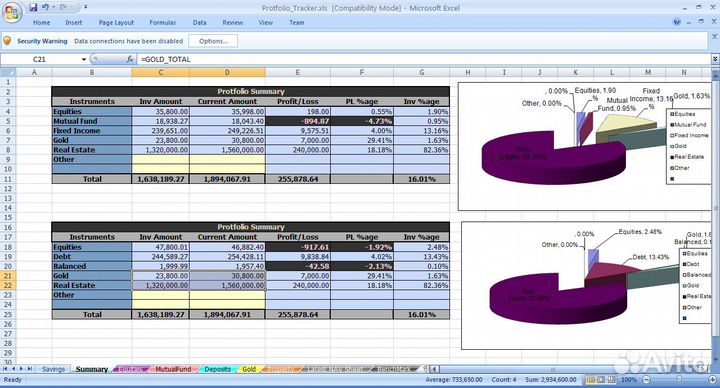This screenshot has height=388, width=720.
Task: Select column C header
Action: [160, 72]
